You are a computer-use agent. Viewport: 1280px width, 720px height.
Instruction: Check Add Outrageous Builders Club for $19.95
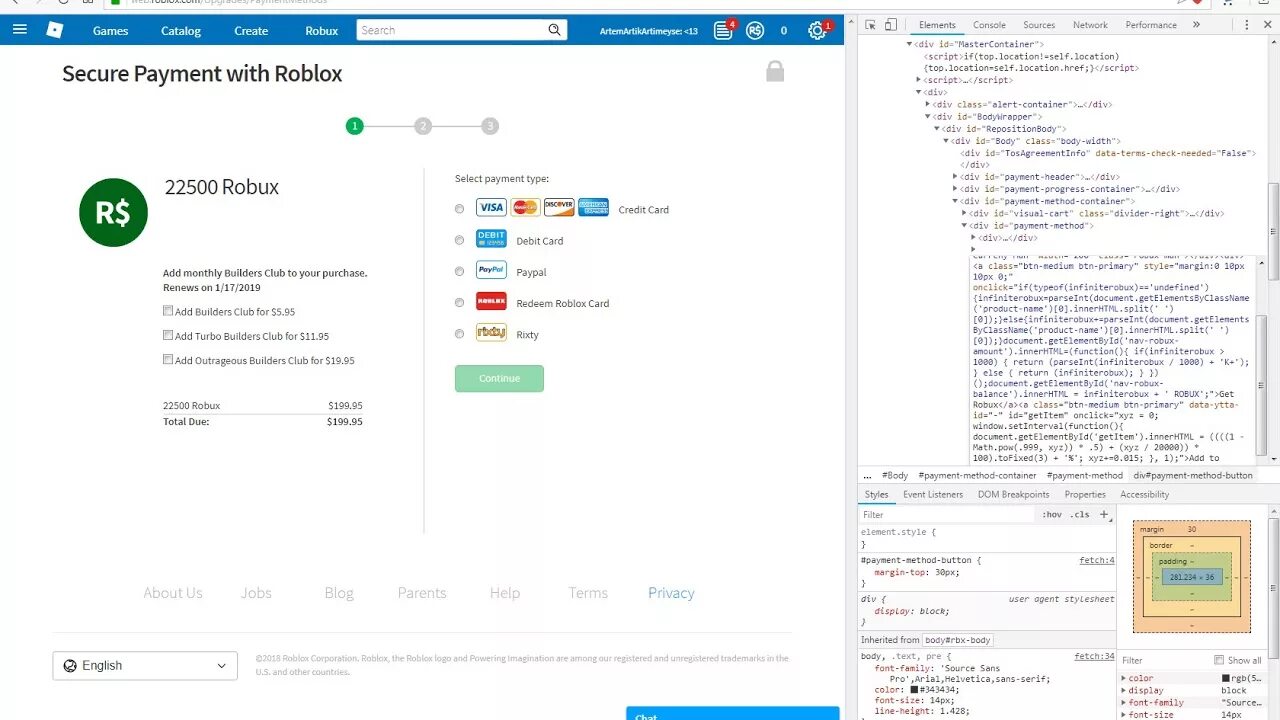click(x=168, y=360)
